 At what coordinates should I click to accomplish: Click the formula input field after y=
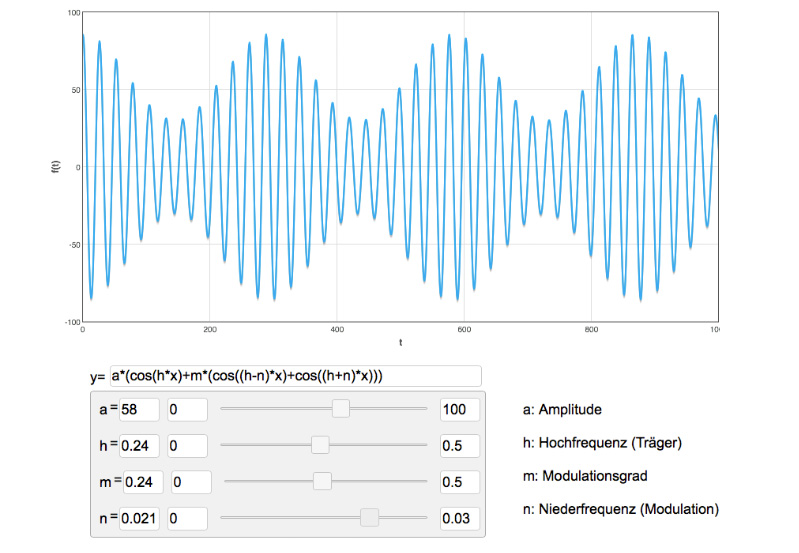[x=295, y=376]
